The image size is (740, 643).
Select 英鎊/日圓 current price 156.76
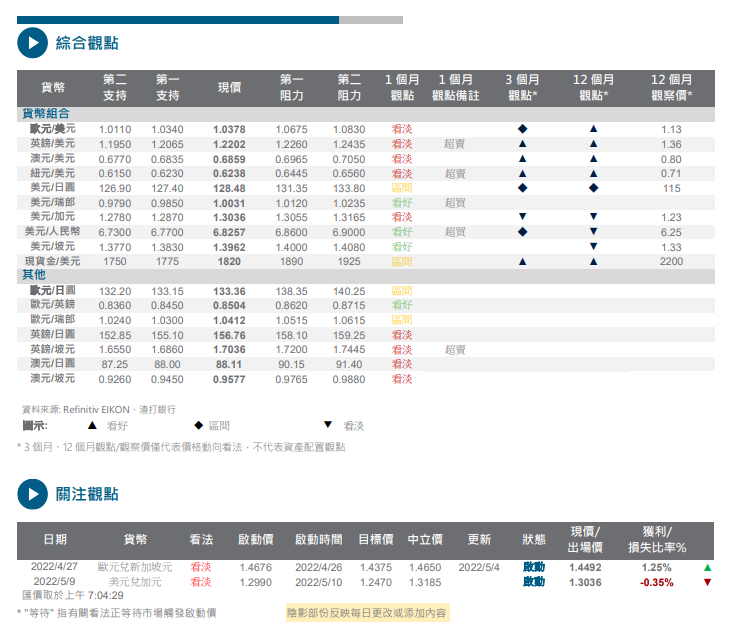pyautogui.click(x=229, y=335)
